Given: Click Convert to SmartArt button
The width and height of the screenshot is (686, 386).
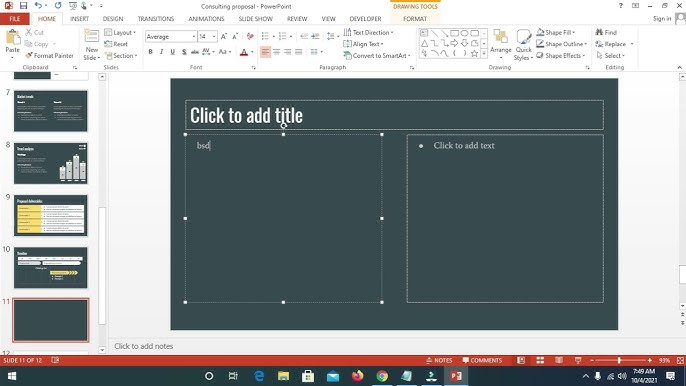Looking at the screenshot, I should coord(377,56).
